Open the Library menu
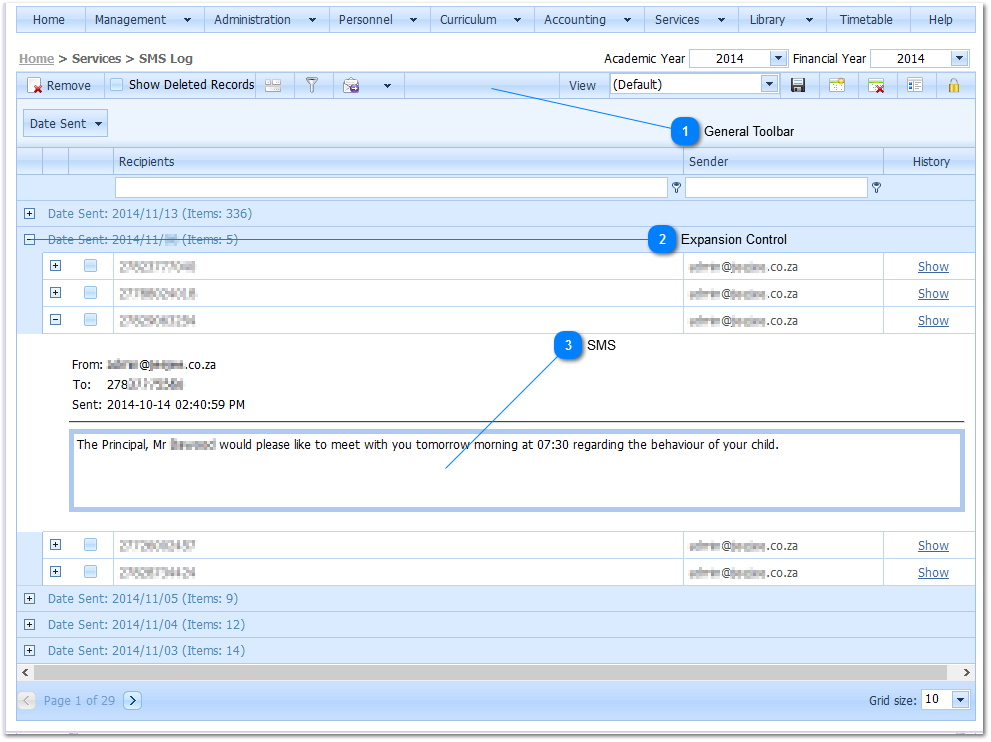 coord(781,20)
